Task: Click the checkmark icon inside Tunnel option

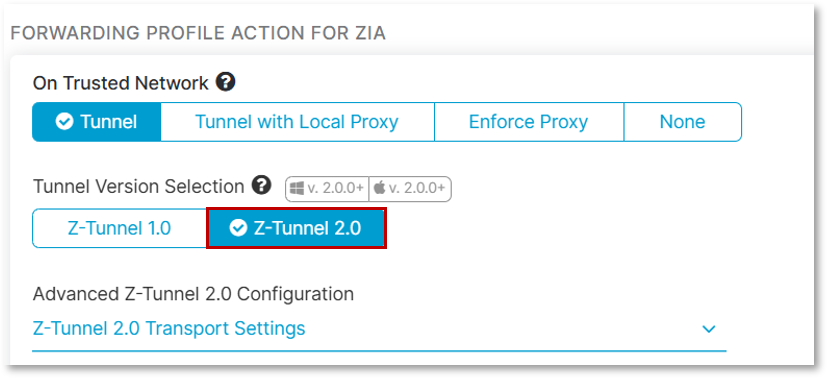Action: point(64,122)
